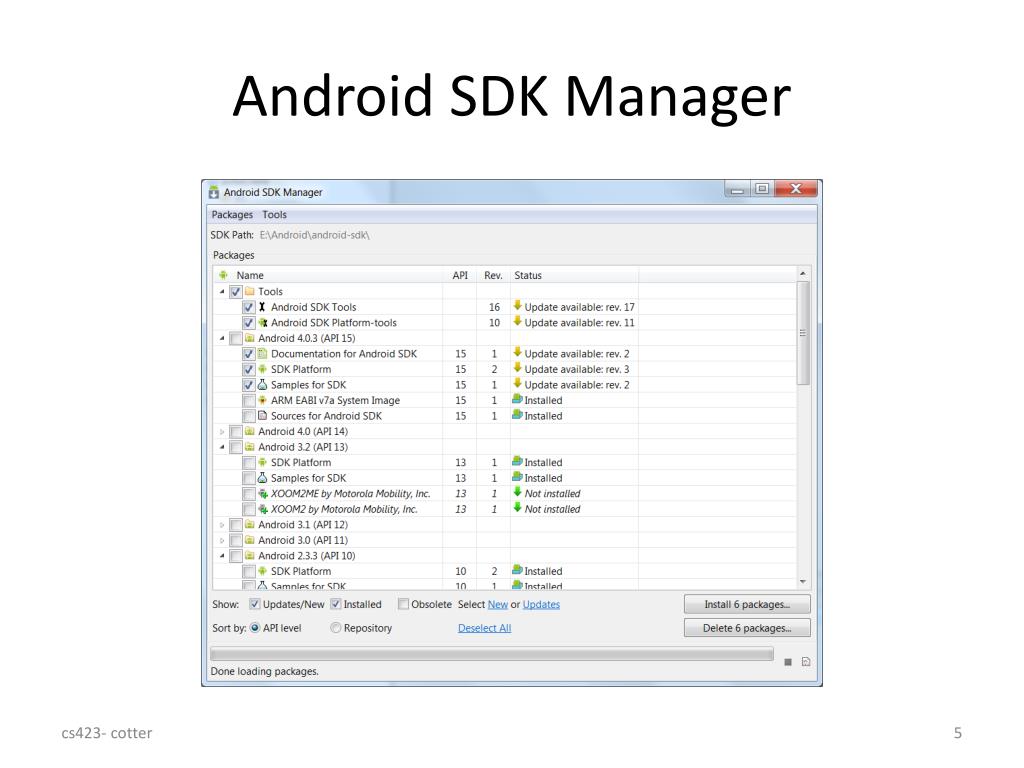Click the Android SDK Platform-tools icon
The height and width of the screenshot is (768, 1024).
coord(263,323)
